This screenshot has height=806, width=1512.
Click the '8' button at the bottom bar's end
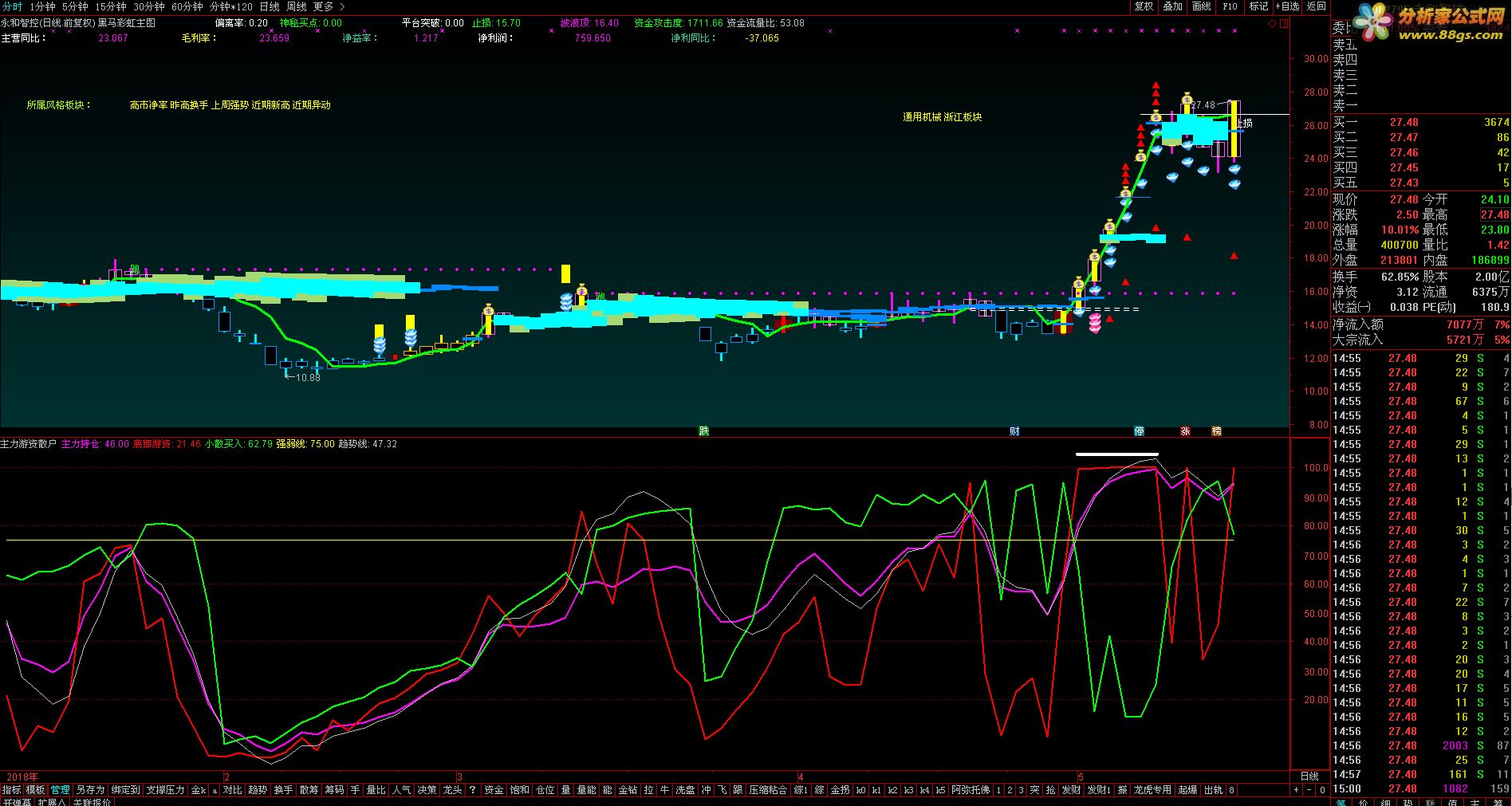click(x=1231, y=790)
